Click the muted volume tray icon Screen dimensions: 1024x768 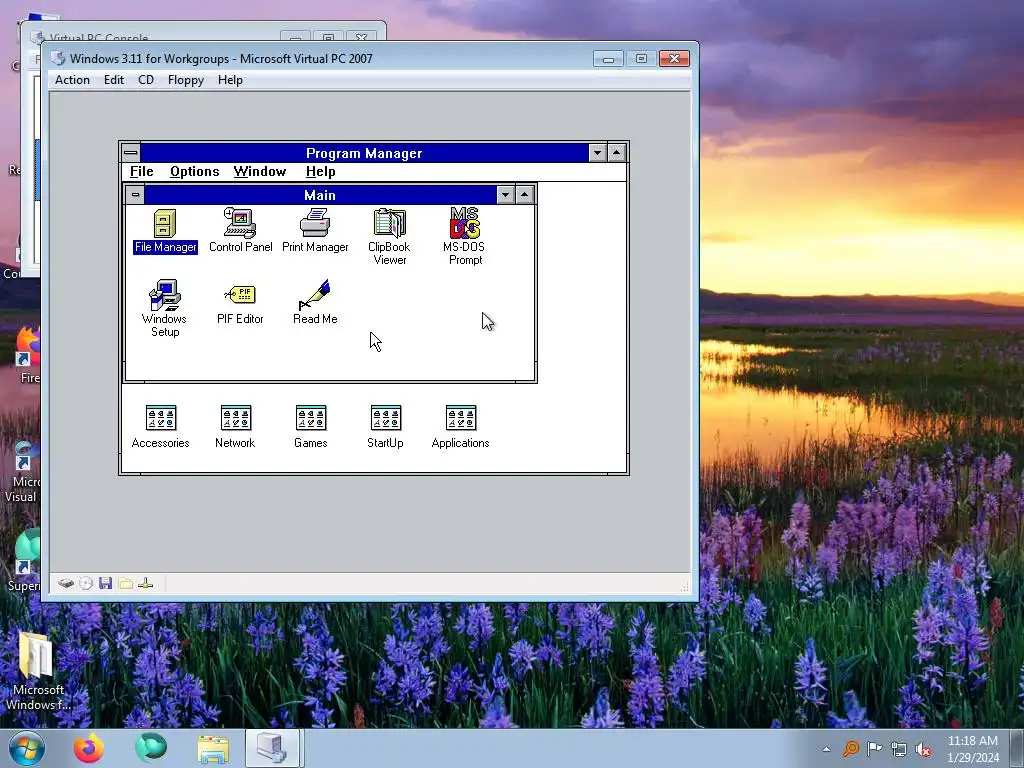[x=923, y=749]
